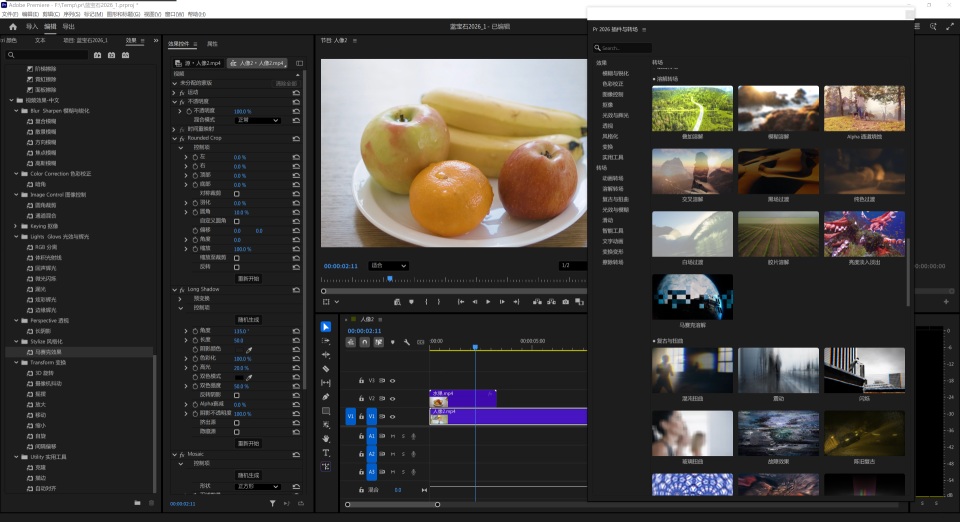960x522 pixels.
Task: Switch to the 导出 workspace tab
Action: click(x=69, y=26)
